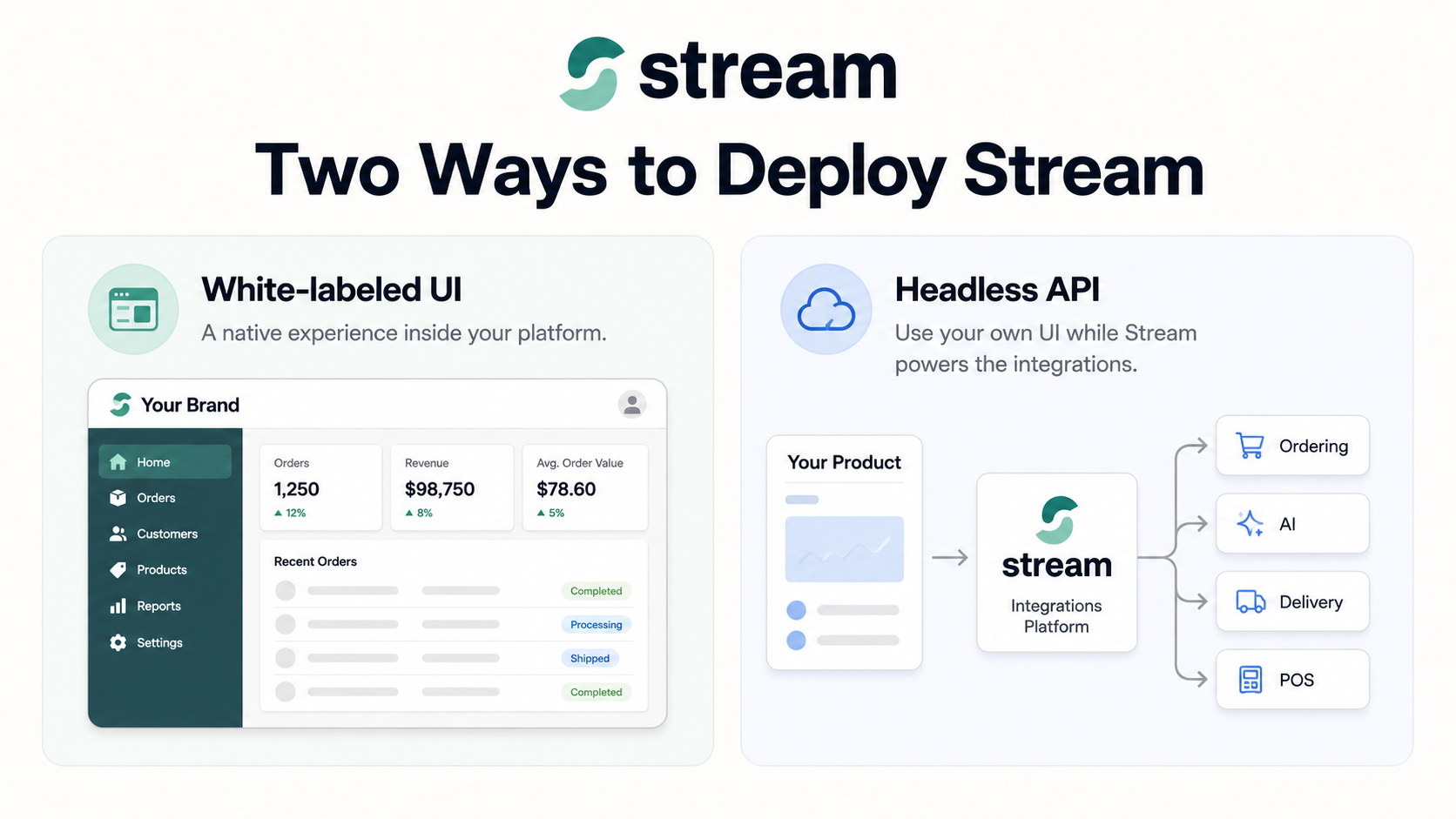
Task: Click the Orders stat card showing 1,250
Action: coord(321,487)
